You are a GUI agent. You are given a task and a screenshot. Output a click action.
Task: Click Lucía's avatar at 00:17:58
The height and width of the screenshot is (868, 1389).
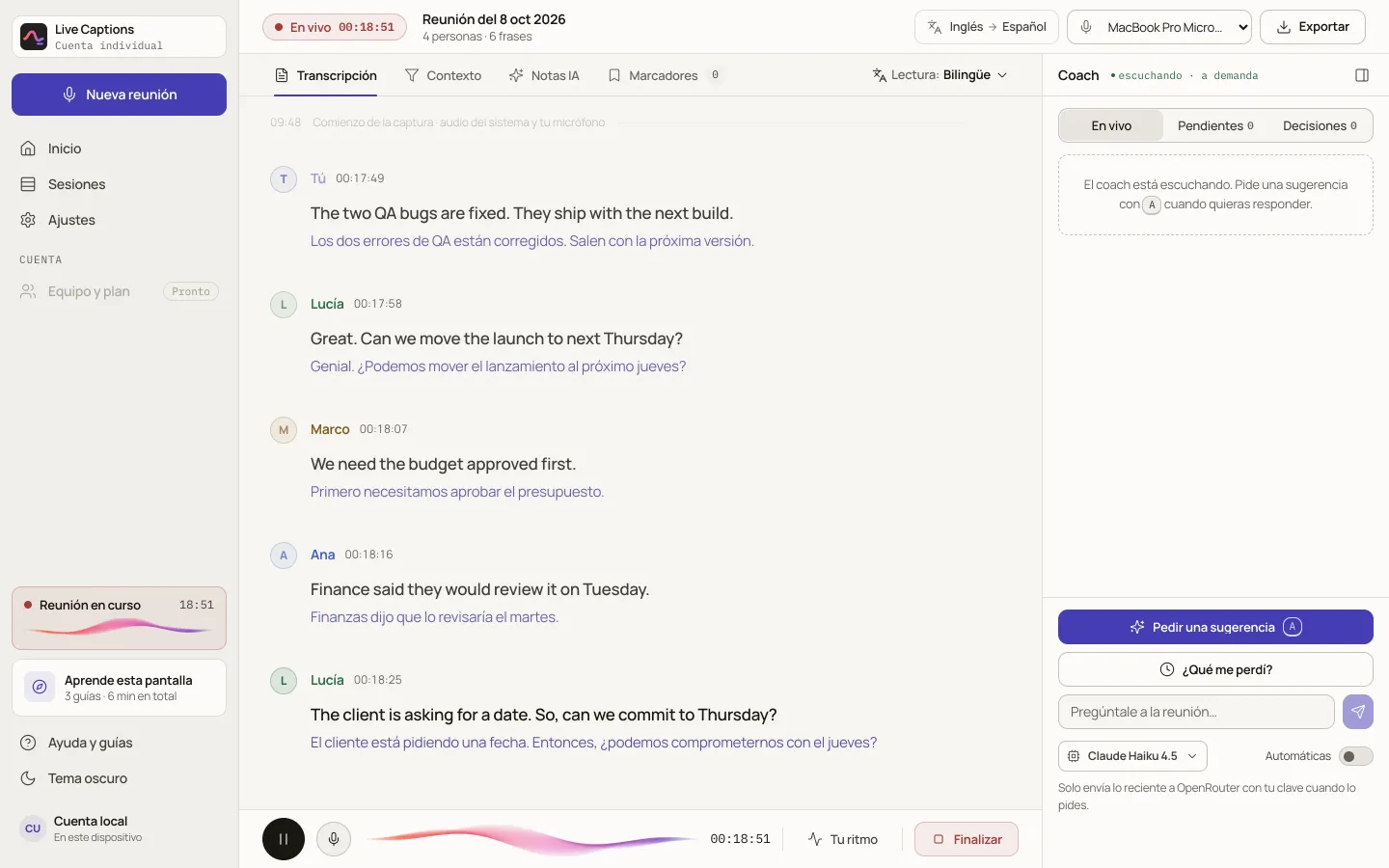[284, 305]
